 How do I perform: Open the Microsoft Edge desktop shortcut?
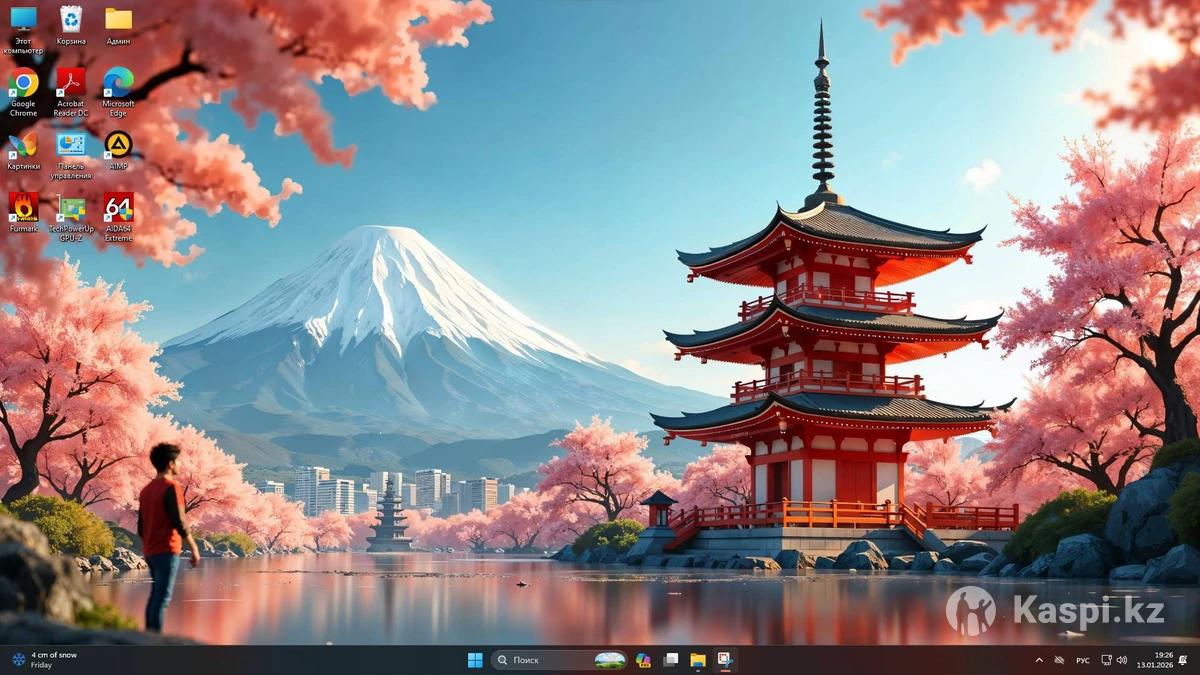[x=118, y=84]
